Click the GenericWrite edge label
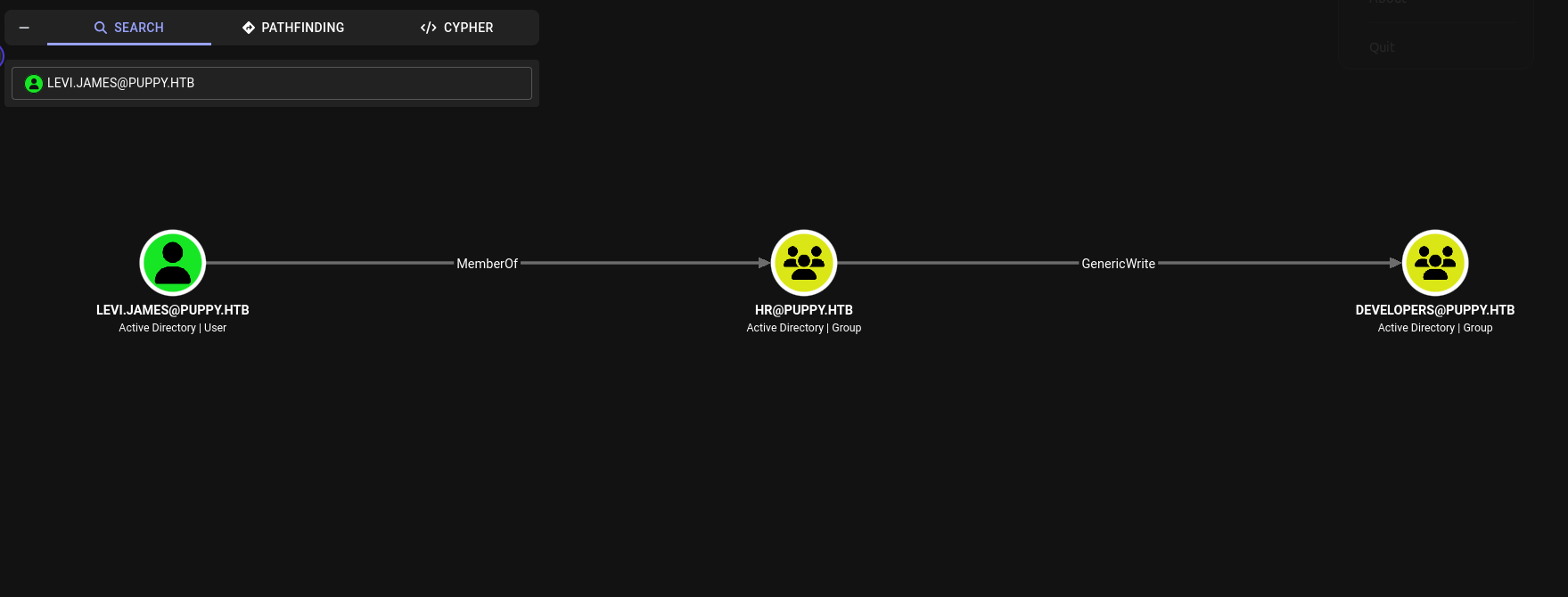 1118,264
